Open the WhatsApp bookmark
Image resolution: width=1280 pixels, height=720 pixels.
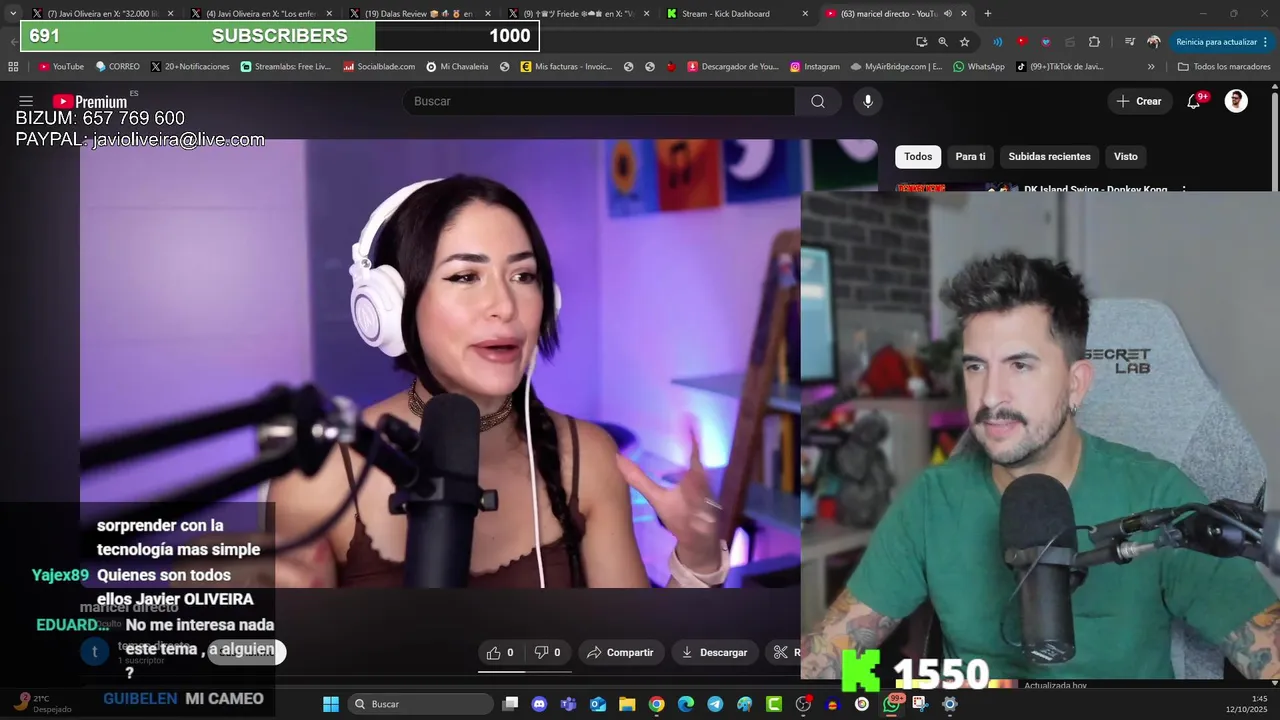pyautogui.click(x=979, y=67)
